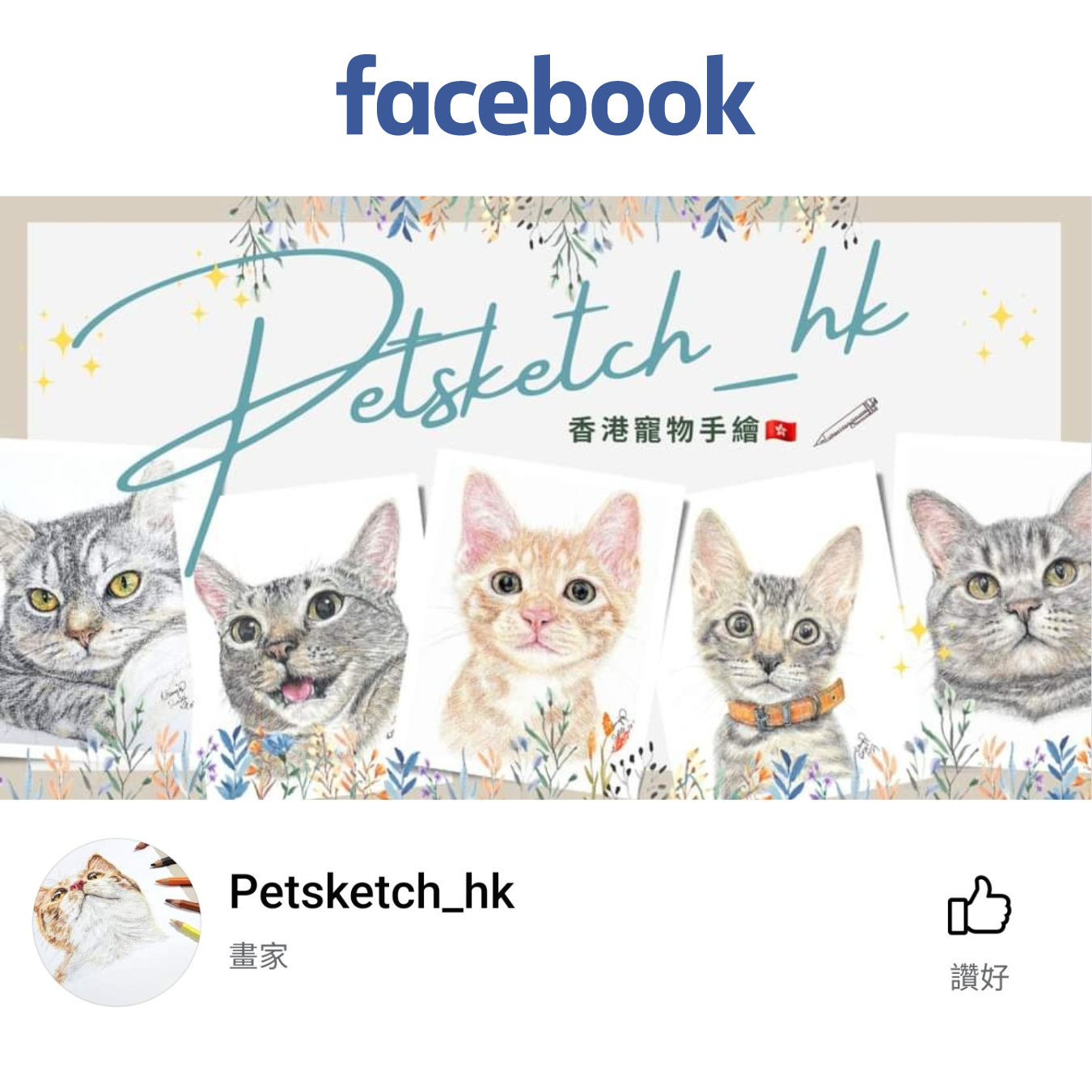1092x1092 pixels.
Task: Click the yellow sparkle stars at banner right
Action: pyautogui.click(x=1003, y=325)
